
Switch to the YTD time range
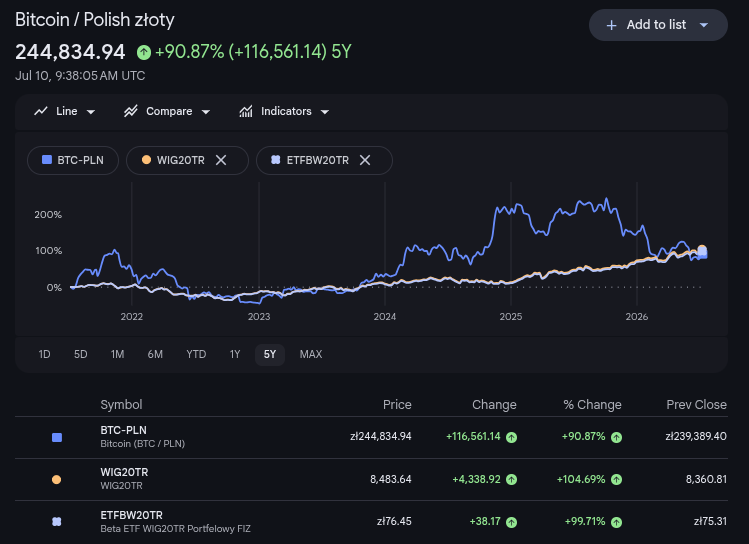tap(196, 354)
